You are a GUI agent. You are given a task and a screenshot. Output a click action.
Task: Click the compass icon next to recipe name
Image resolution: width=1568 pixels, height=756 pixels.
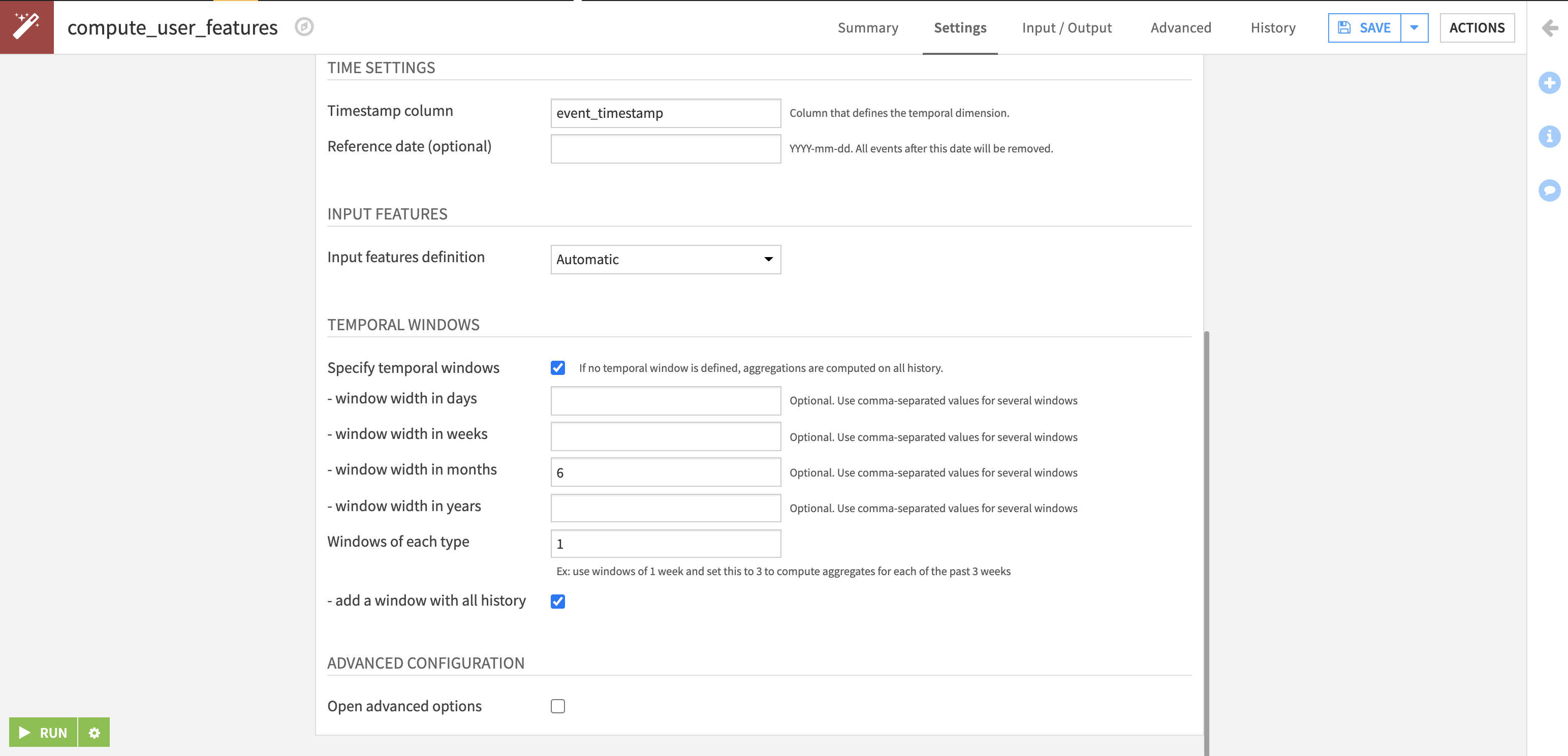pyautogui.click(x=304, y=27)
